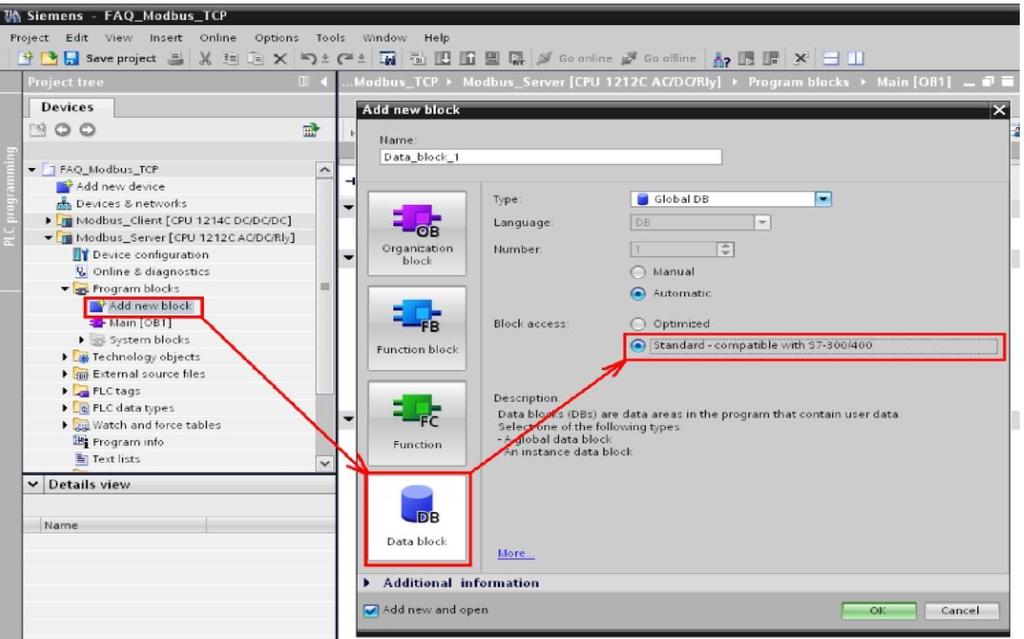
Task: Click the Split editor horizontally icon
Action: tap(831, 59)
